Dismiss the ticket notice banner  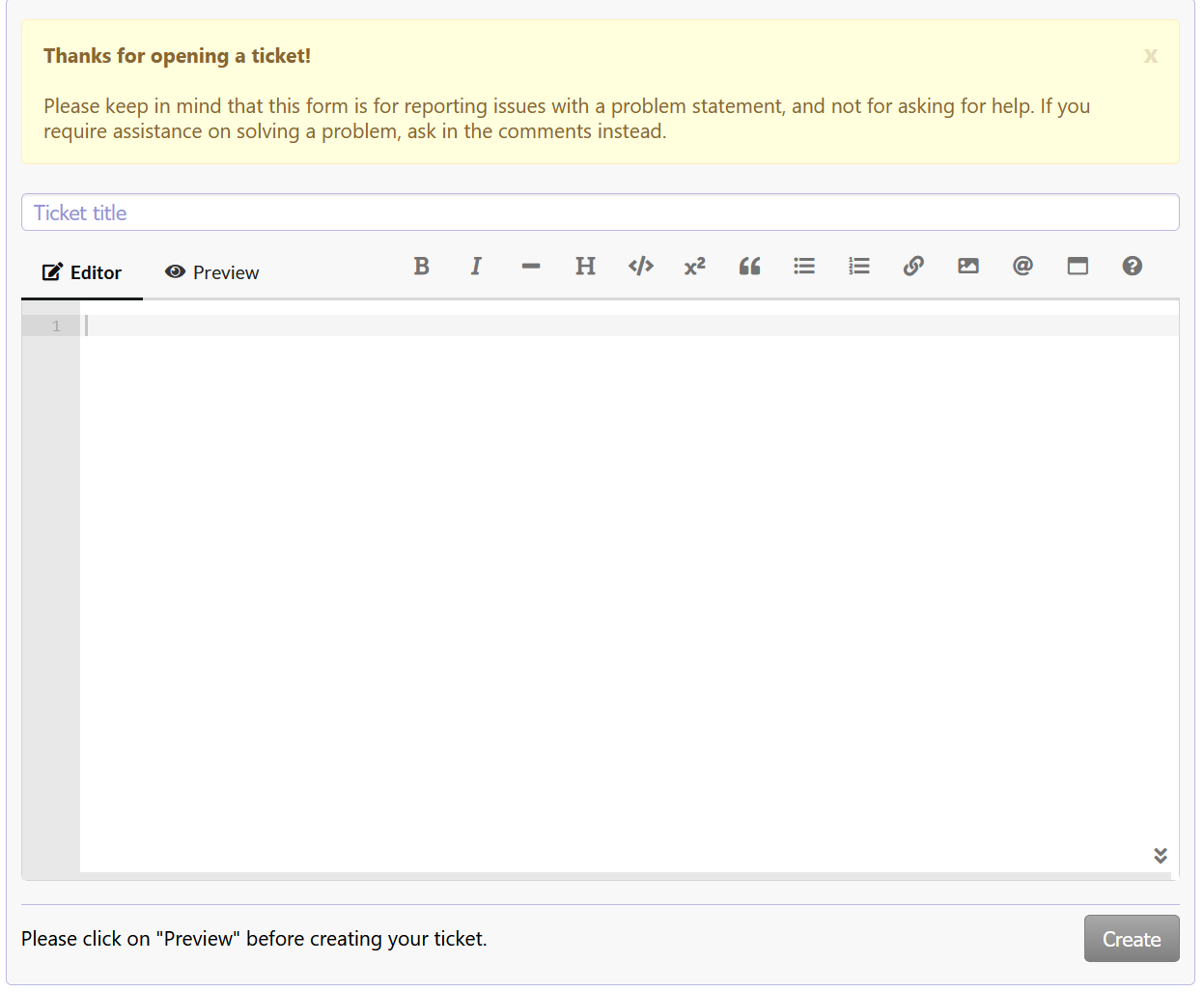(x=1150, y=56)
